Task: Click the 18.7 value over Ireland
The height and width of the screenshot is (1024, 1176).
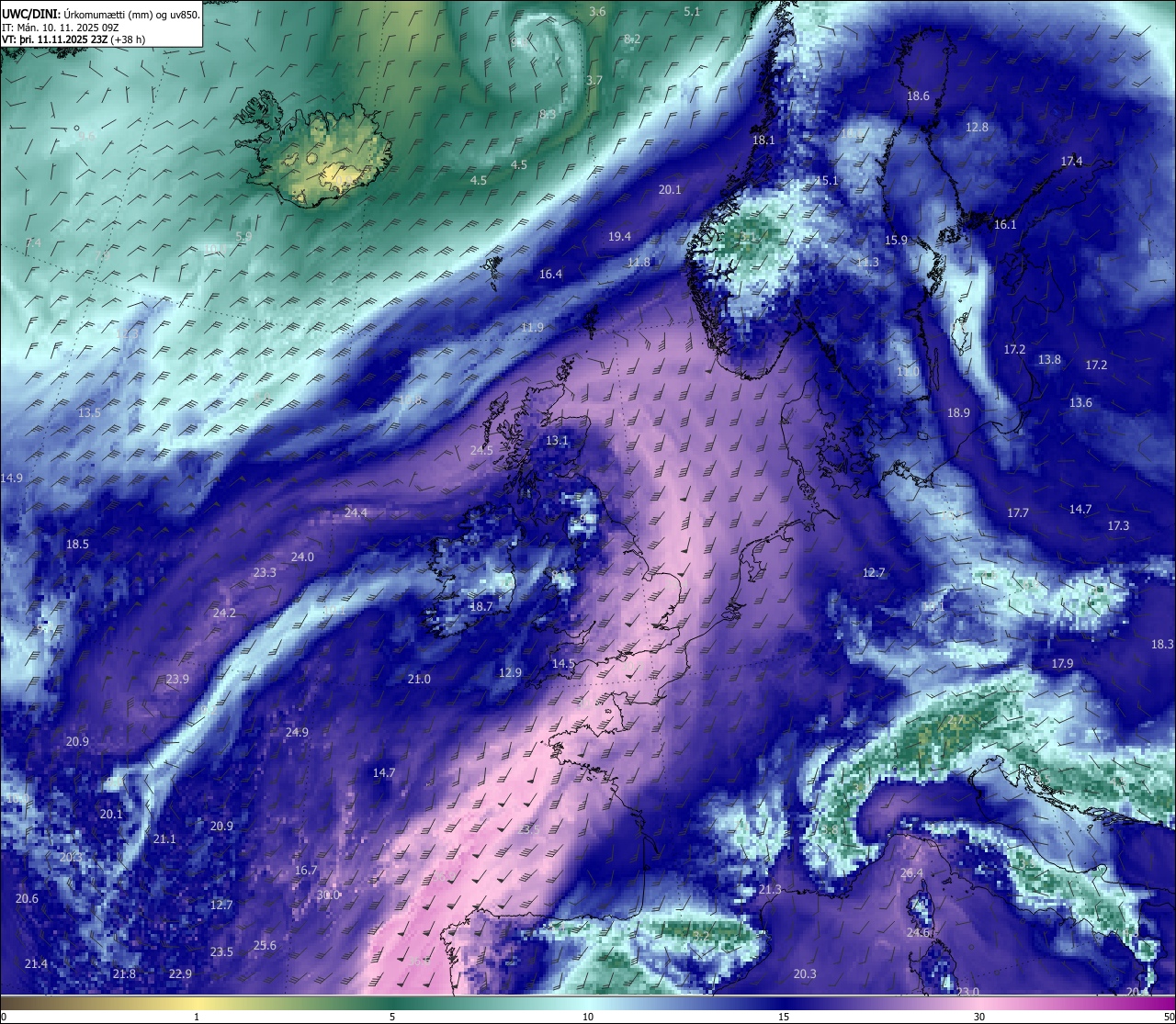Action: (x=481, y=606)
